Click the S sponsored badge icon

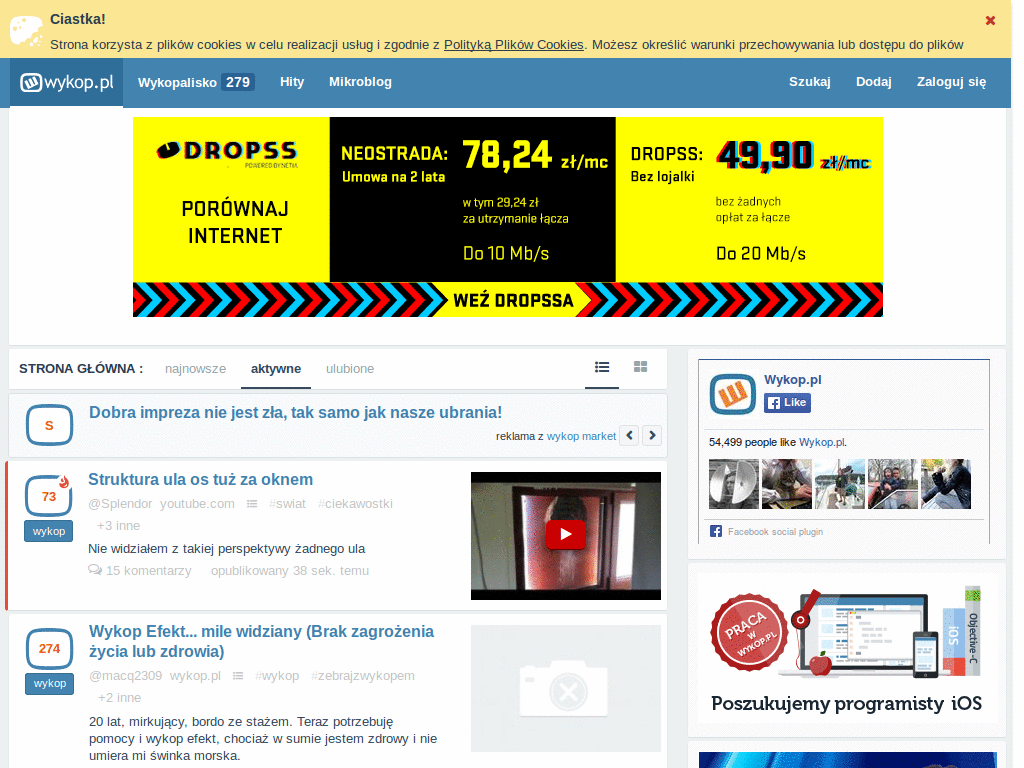click(49, 425)
